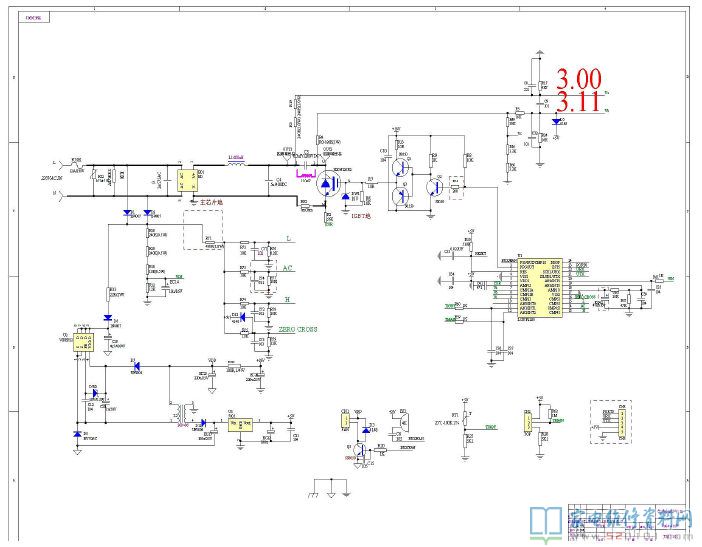Select transistor Q right of the push-pull pair

pyautogui.click(x=436, y=187)
